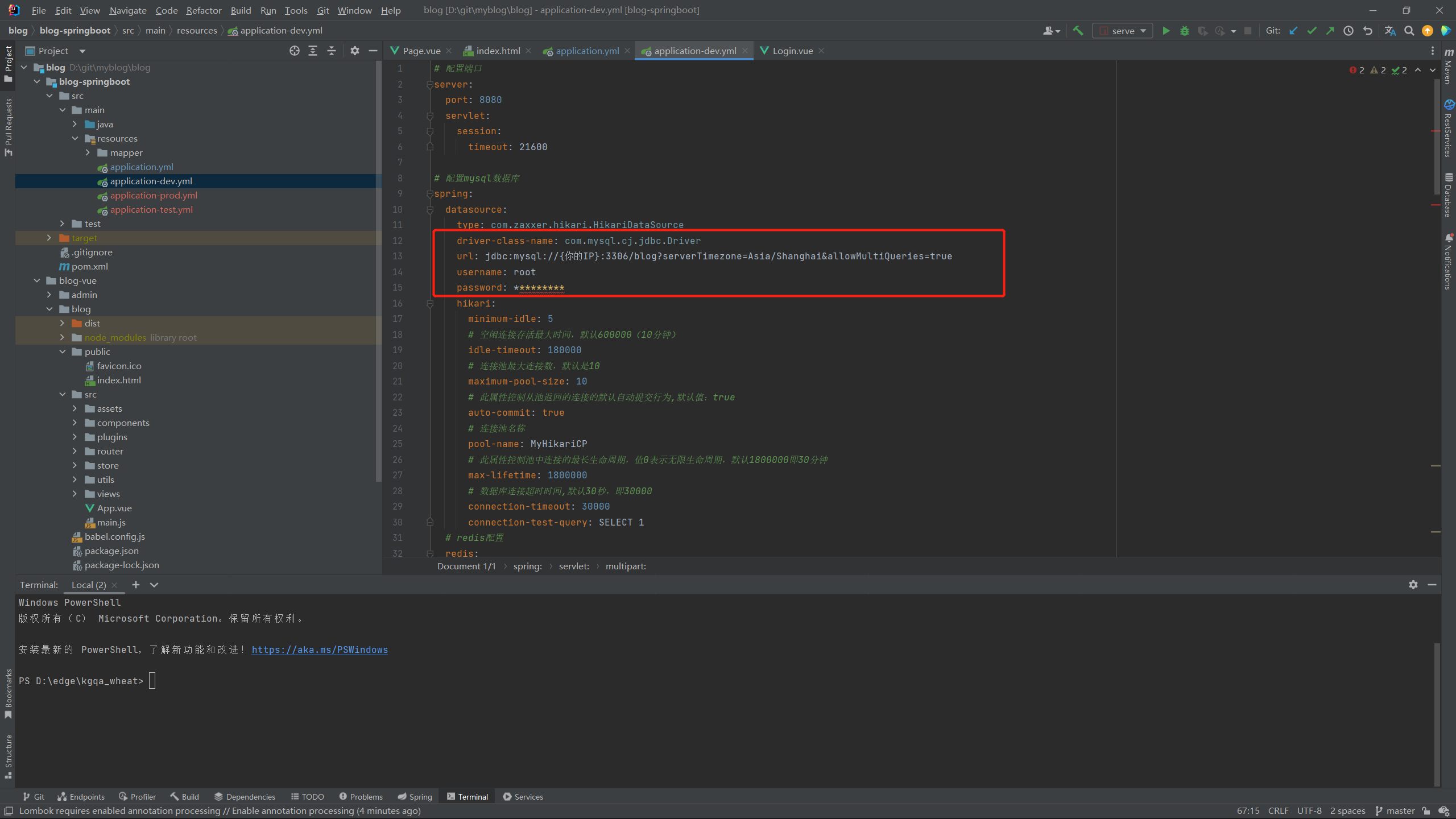The width and height of the screenshot is (1456, 819).
Task: Open the aka.ms/PSWindows link
Action: point(319,650)
